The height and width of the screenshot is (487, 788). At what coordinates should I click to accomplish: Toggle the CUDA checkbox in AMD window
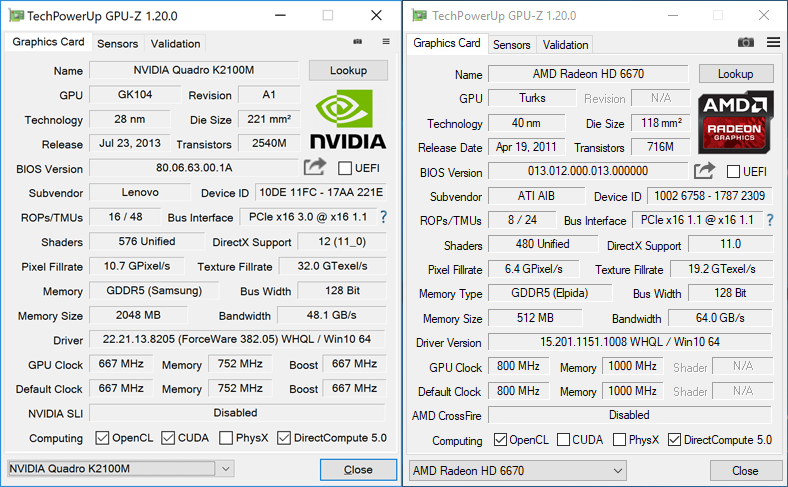coord(563,440)
